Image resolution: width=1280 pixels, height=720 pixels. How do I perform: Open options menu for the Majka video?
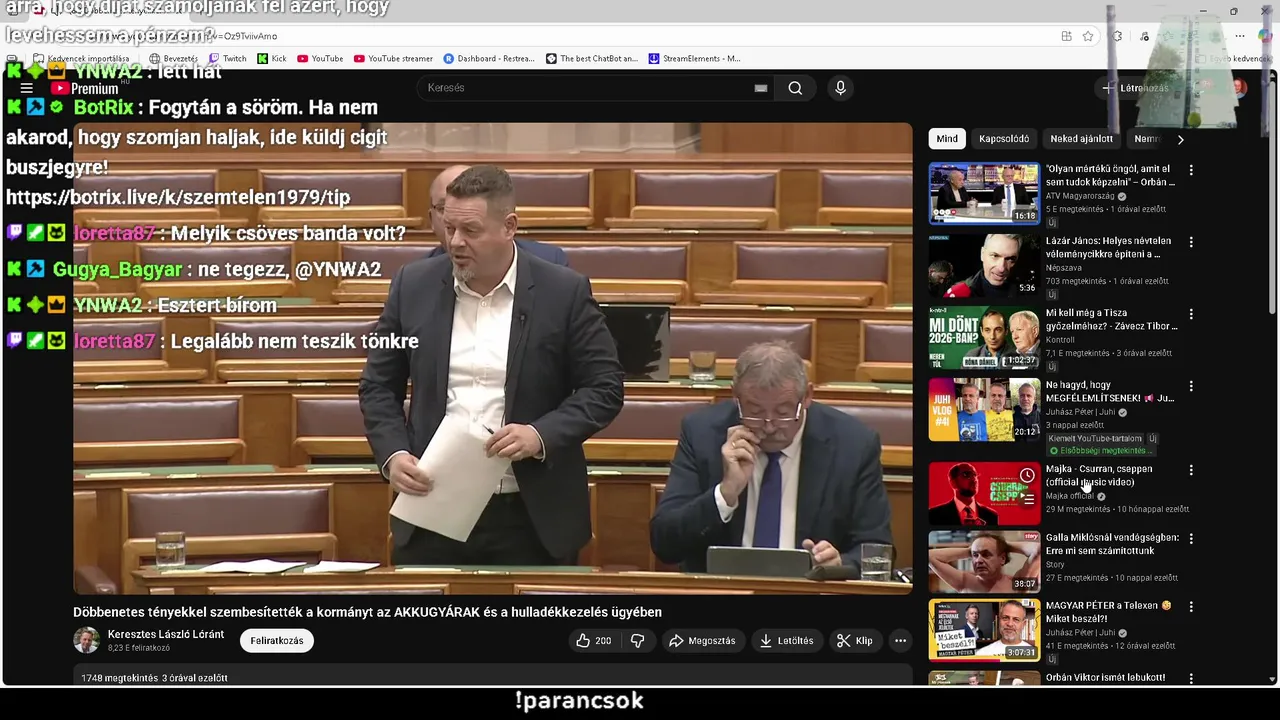pos(1190,470)
